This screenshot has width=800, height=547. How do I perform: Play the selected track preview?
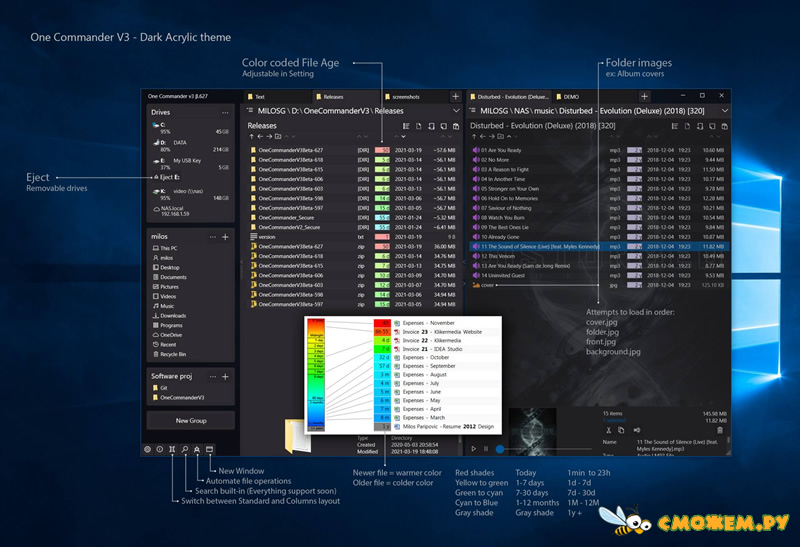(x=473, y=449)
